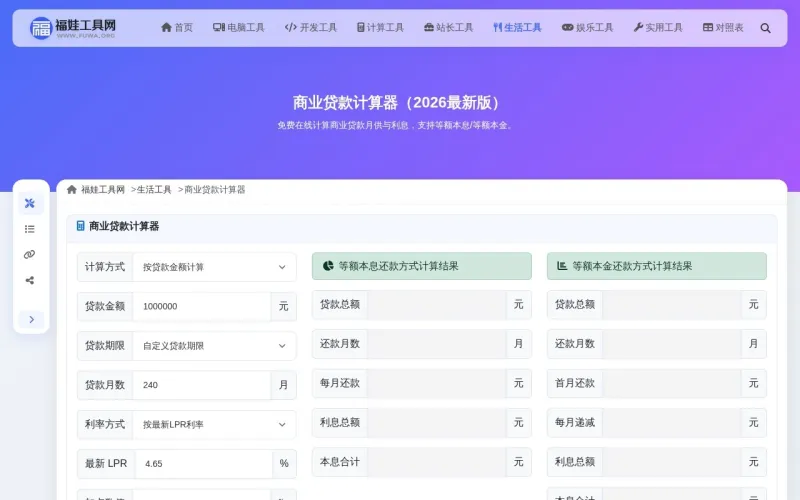Screen dimensions: 800x500
Task: Open 娱乐工具 menu
Action: point(587,28)
